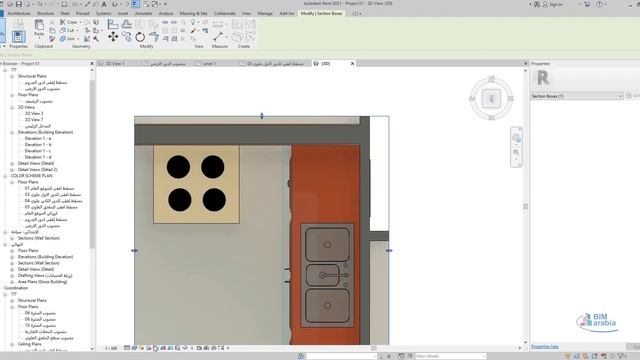The image size is (640, 360).
Task: Click the ViewCube top face
Action: click(x=491, y=98)
